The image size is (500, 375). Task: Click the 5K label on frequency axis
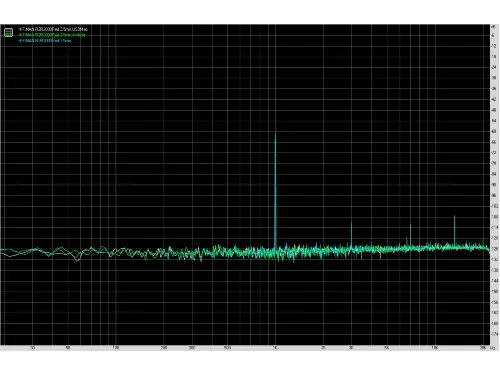387,348
